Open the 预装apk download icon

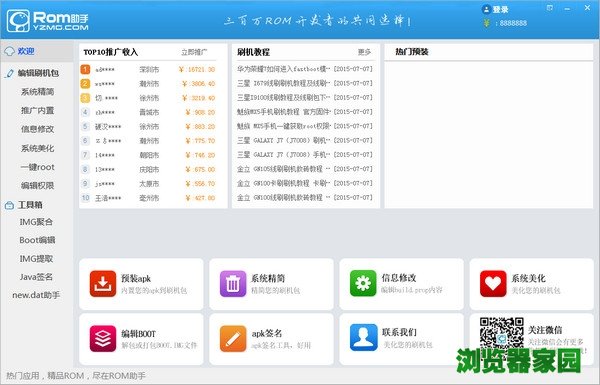tap(103, 284)
